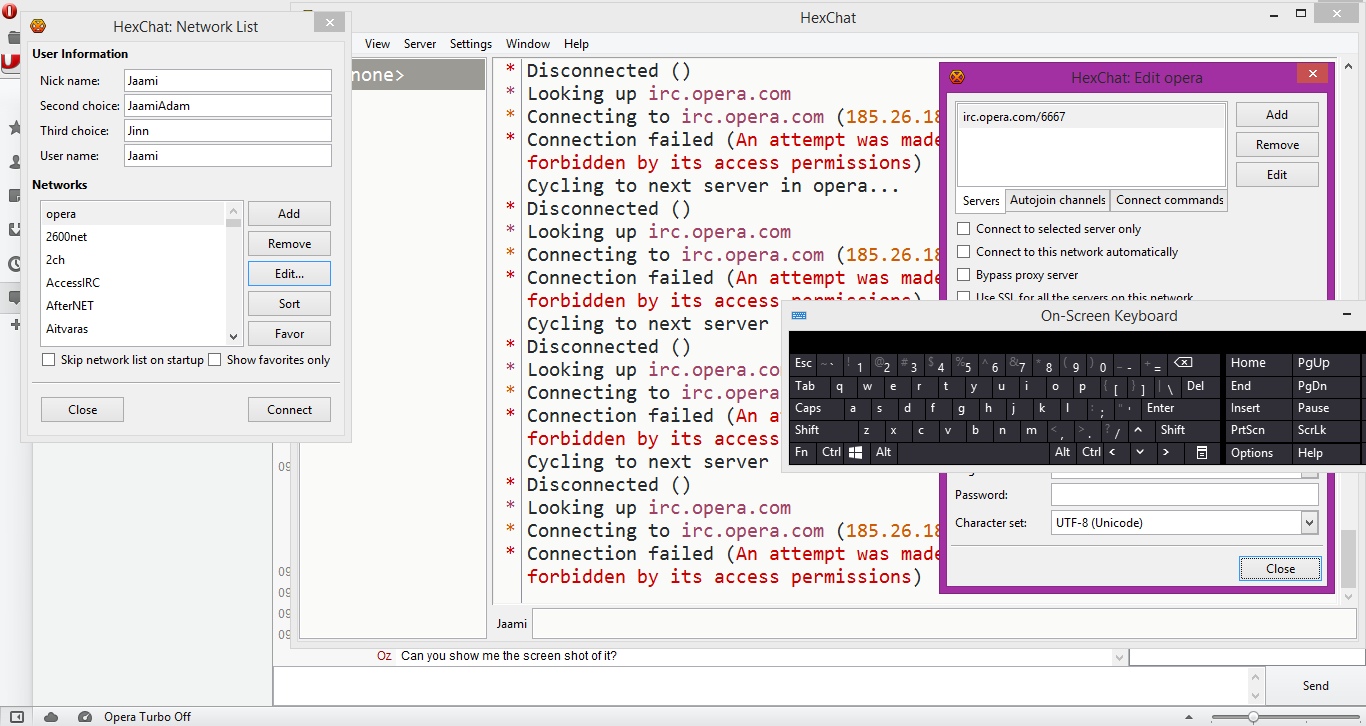Open the Character set dropdown
Viewport: 1366px width, 726px height.
click(1309, 522)
